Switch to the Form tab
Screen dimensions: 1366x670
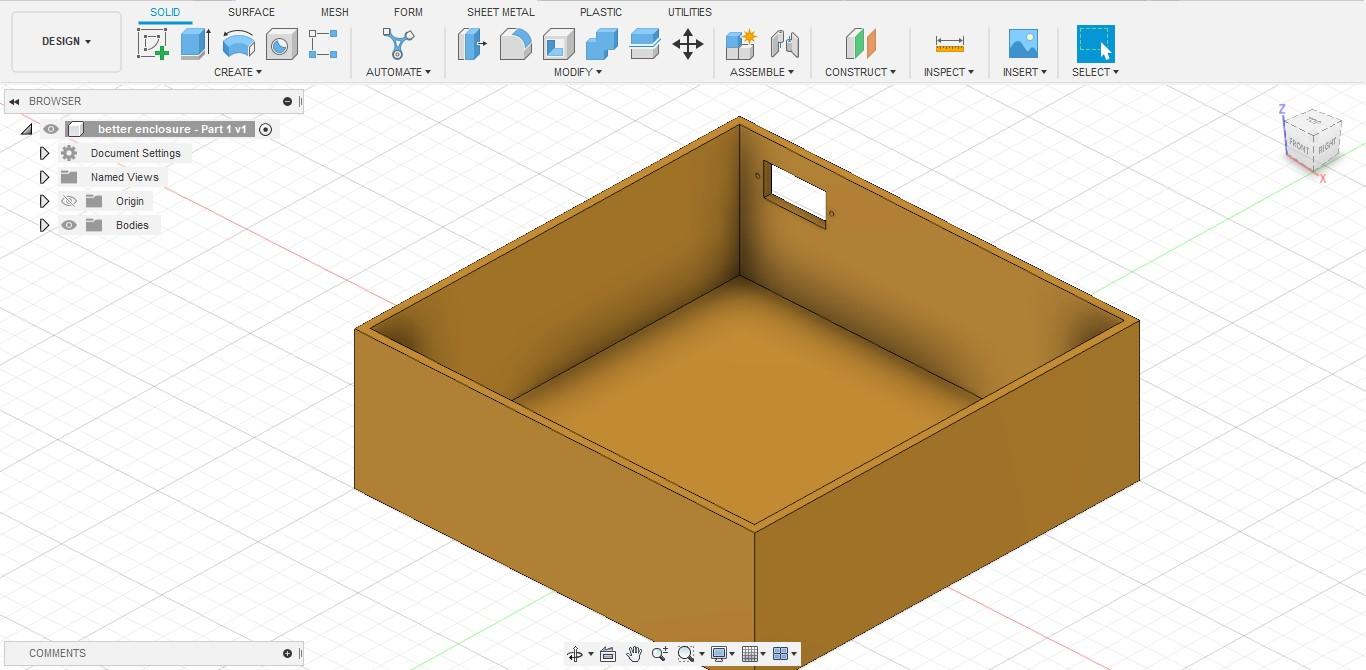408,12
